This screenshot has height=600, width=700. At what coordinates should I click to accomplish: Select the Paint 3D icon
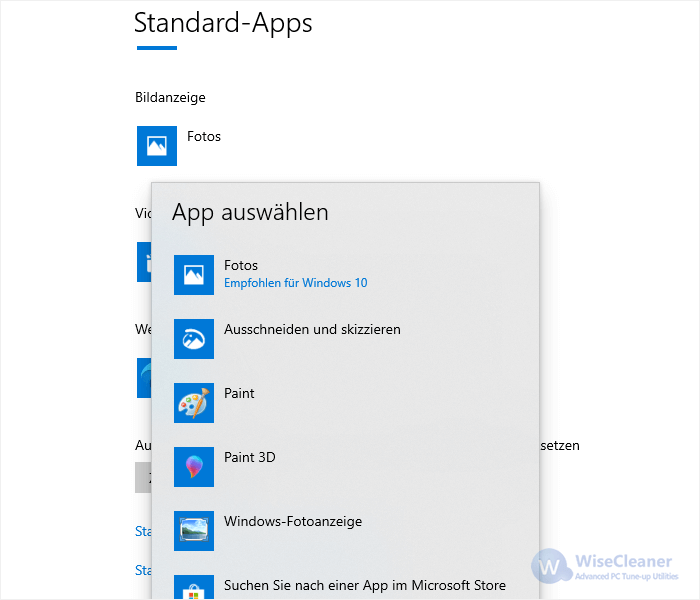tap(194, 466)
